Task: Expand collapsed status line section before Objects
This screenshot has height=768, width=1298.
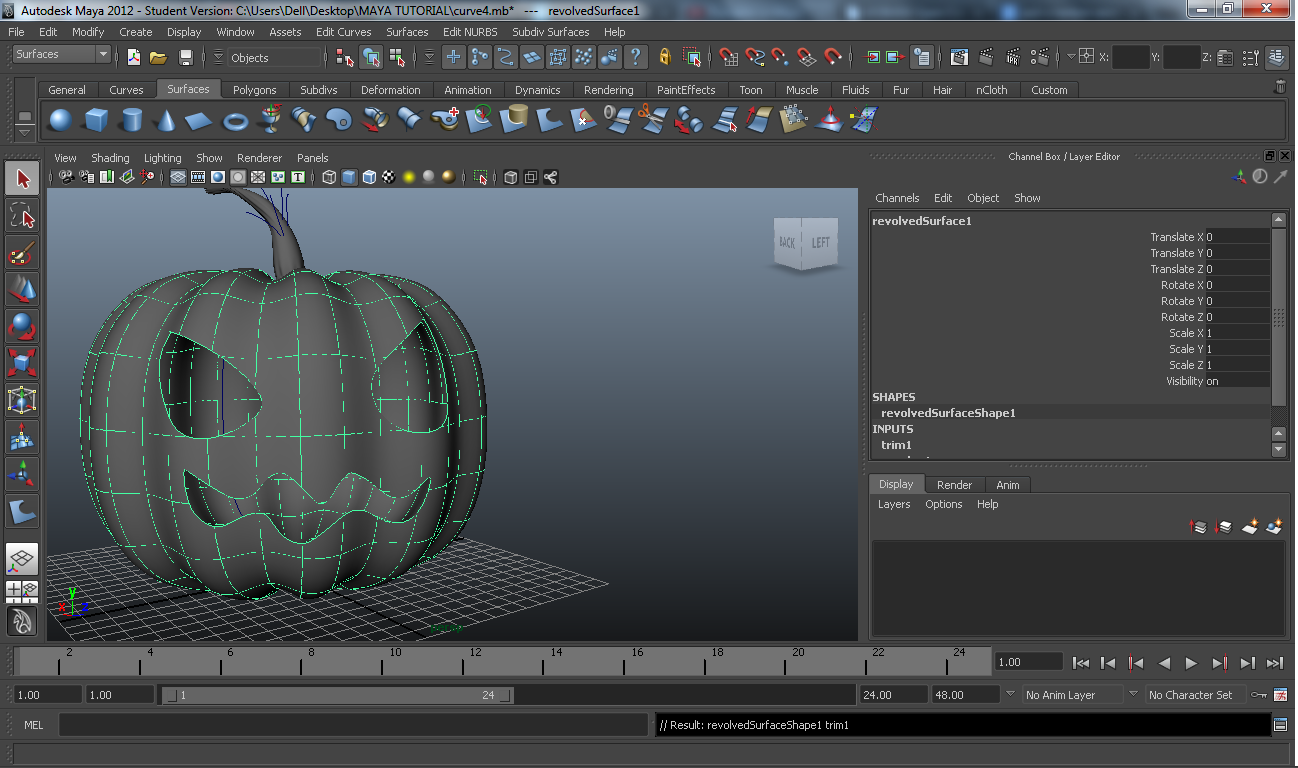Action: coord(218,57)
